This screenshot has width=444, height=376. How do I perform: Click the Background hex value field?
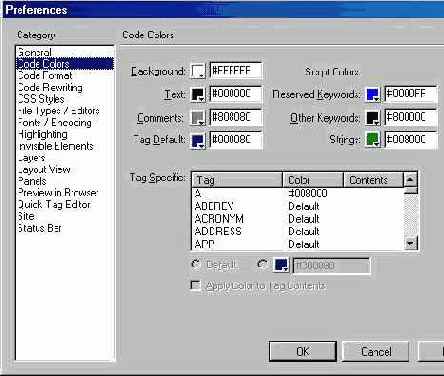[236, 71]
